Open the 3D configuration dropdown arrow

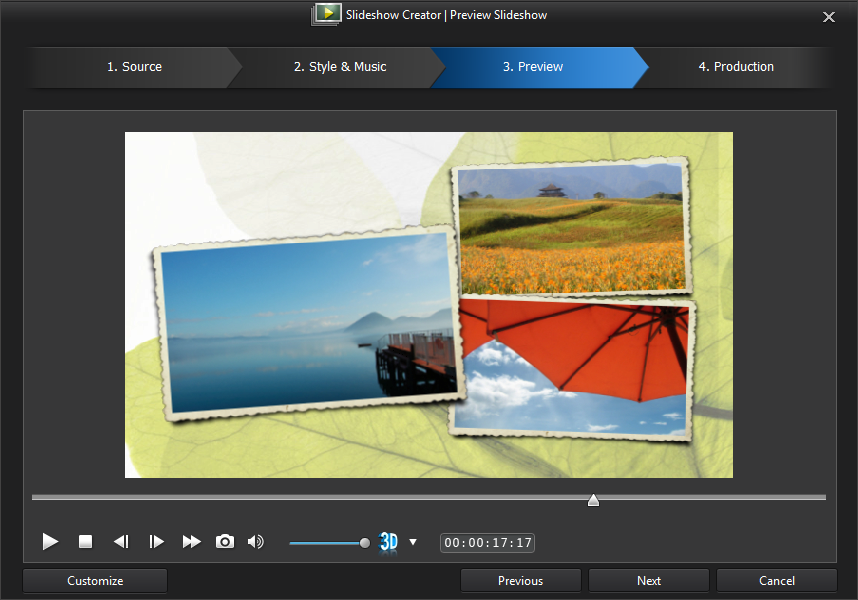(413, 542)
